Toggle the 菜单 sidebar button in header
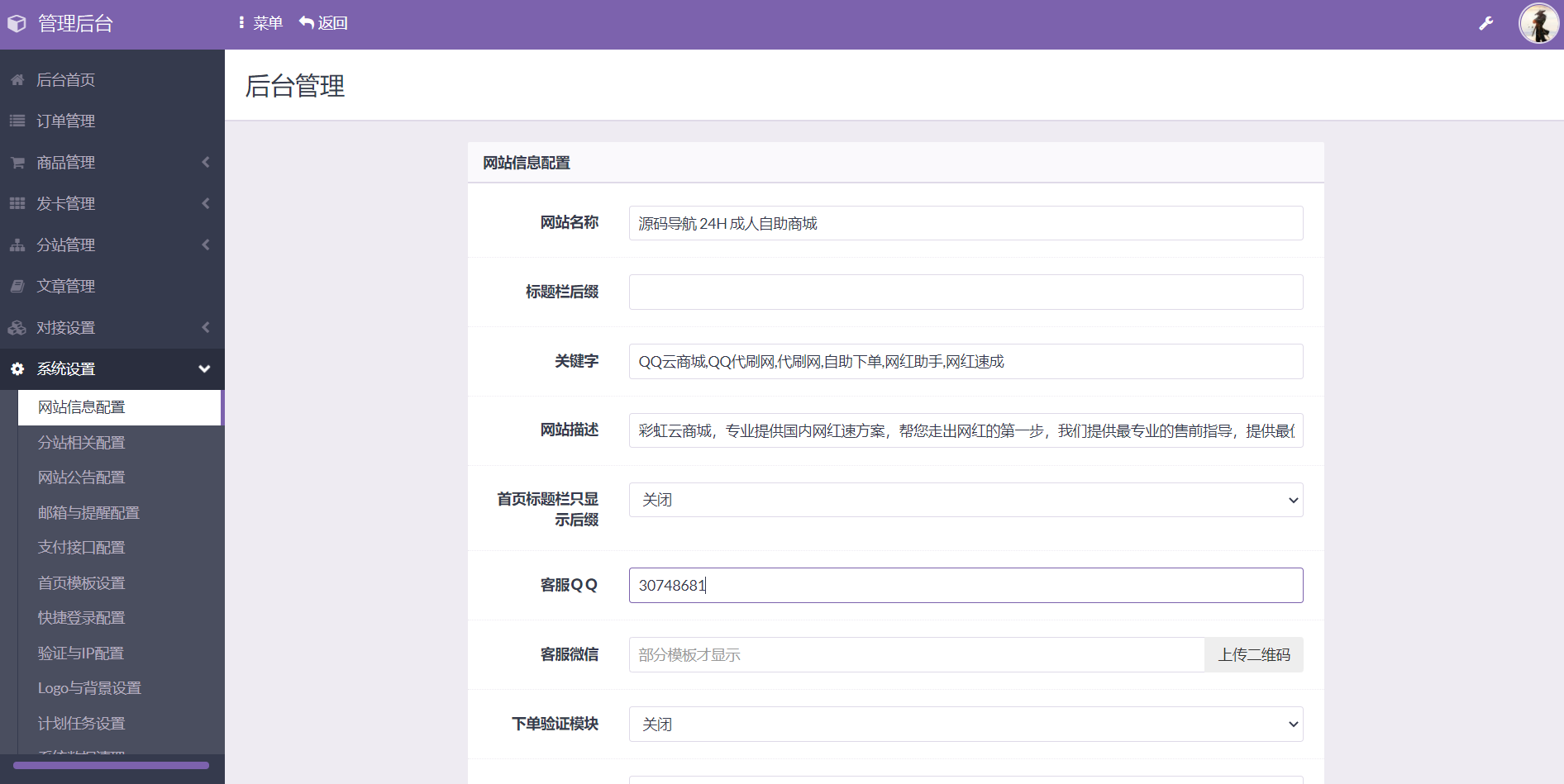 [x=260, y=23]
